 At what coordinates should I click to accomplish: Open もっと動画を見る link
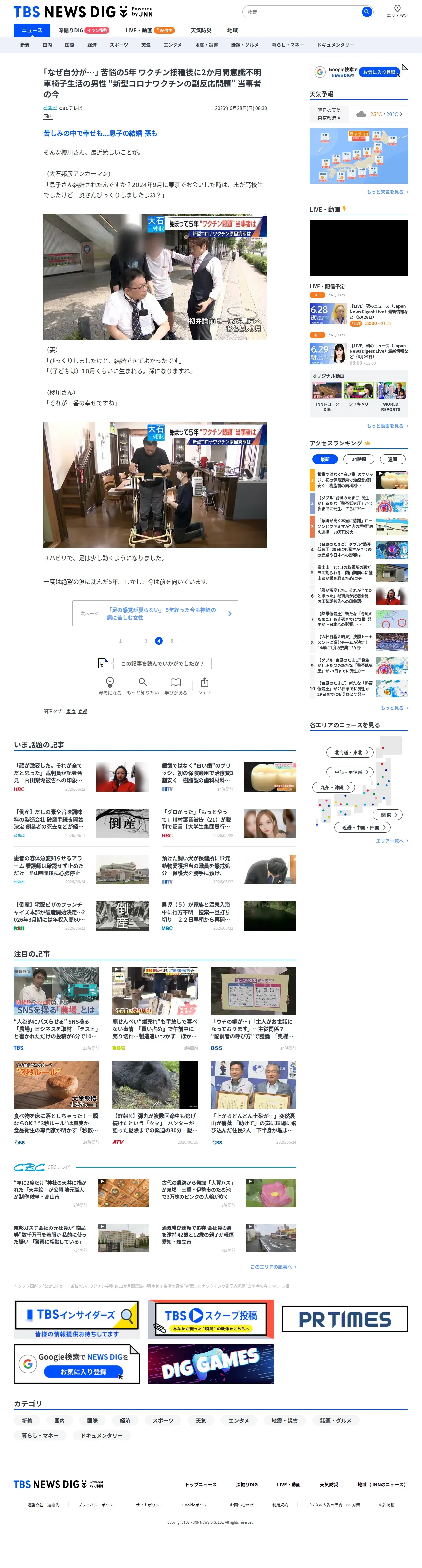click(x=387, y=426)
